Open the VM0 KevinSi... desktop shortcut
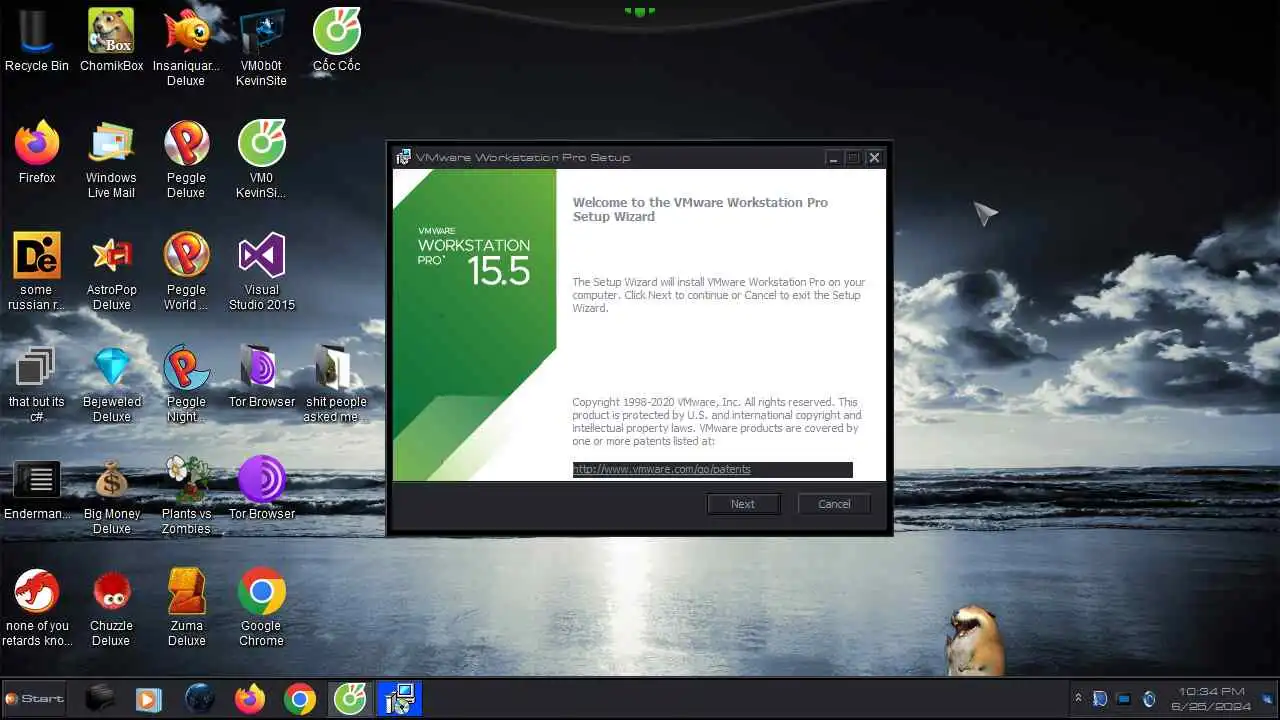The height and width of the screenshot is (720, 1280). 261,160
